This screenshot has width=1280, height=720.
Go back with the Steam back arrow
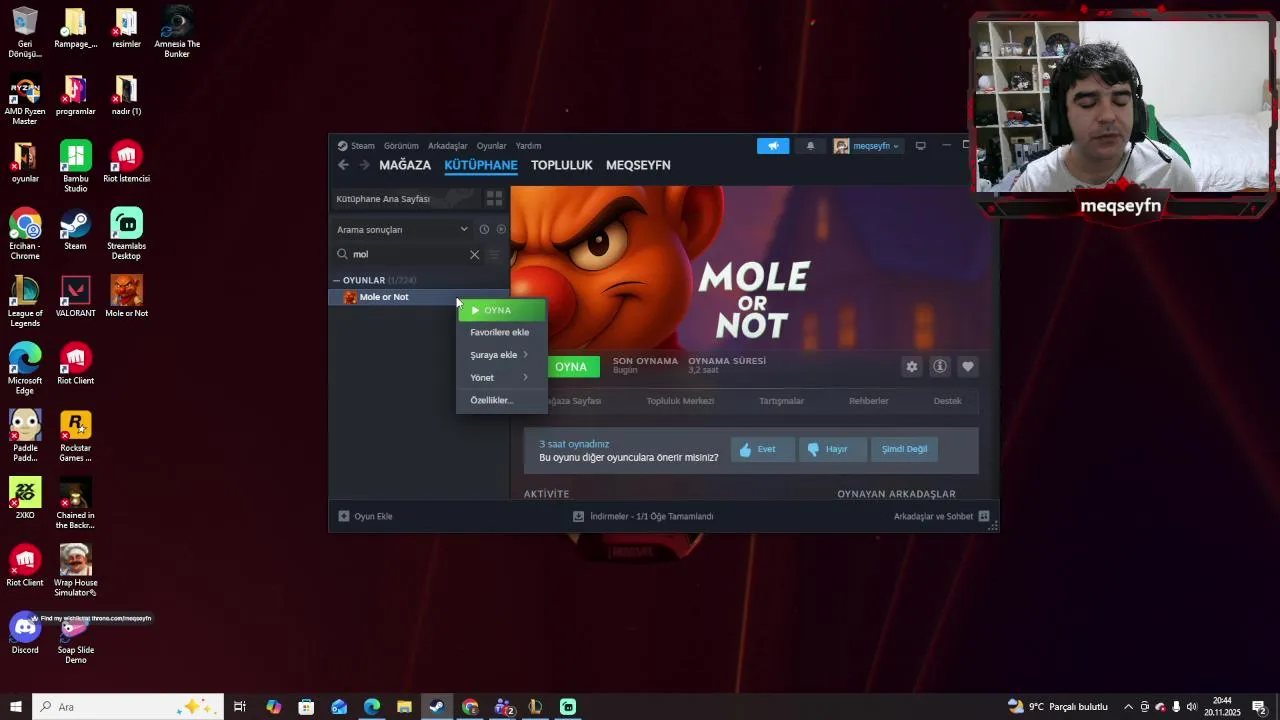(343, 165)
